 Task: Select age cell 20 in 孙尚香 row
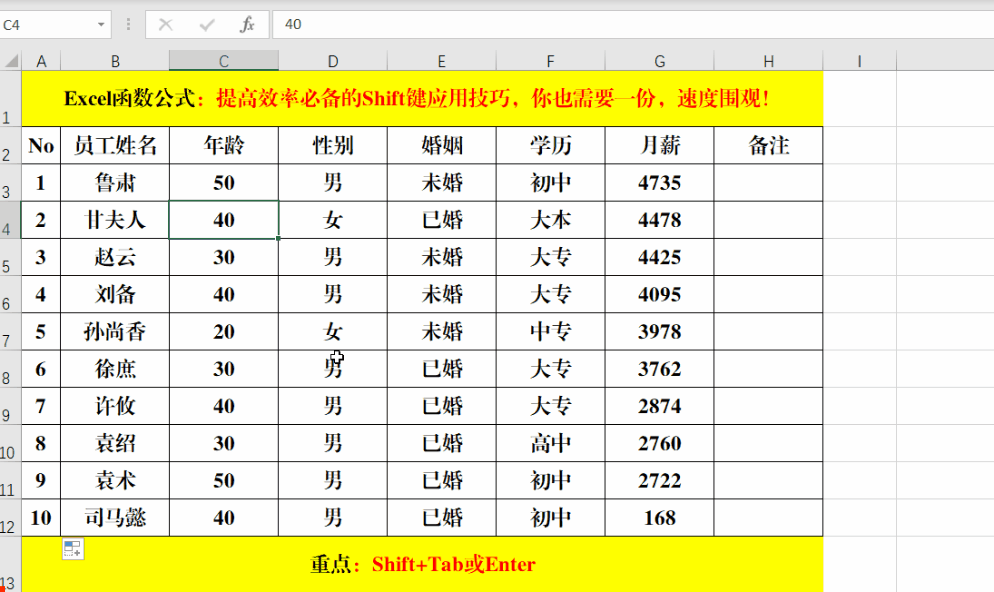pyautogui.click(x=224, y=331)
